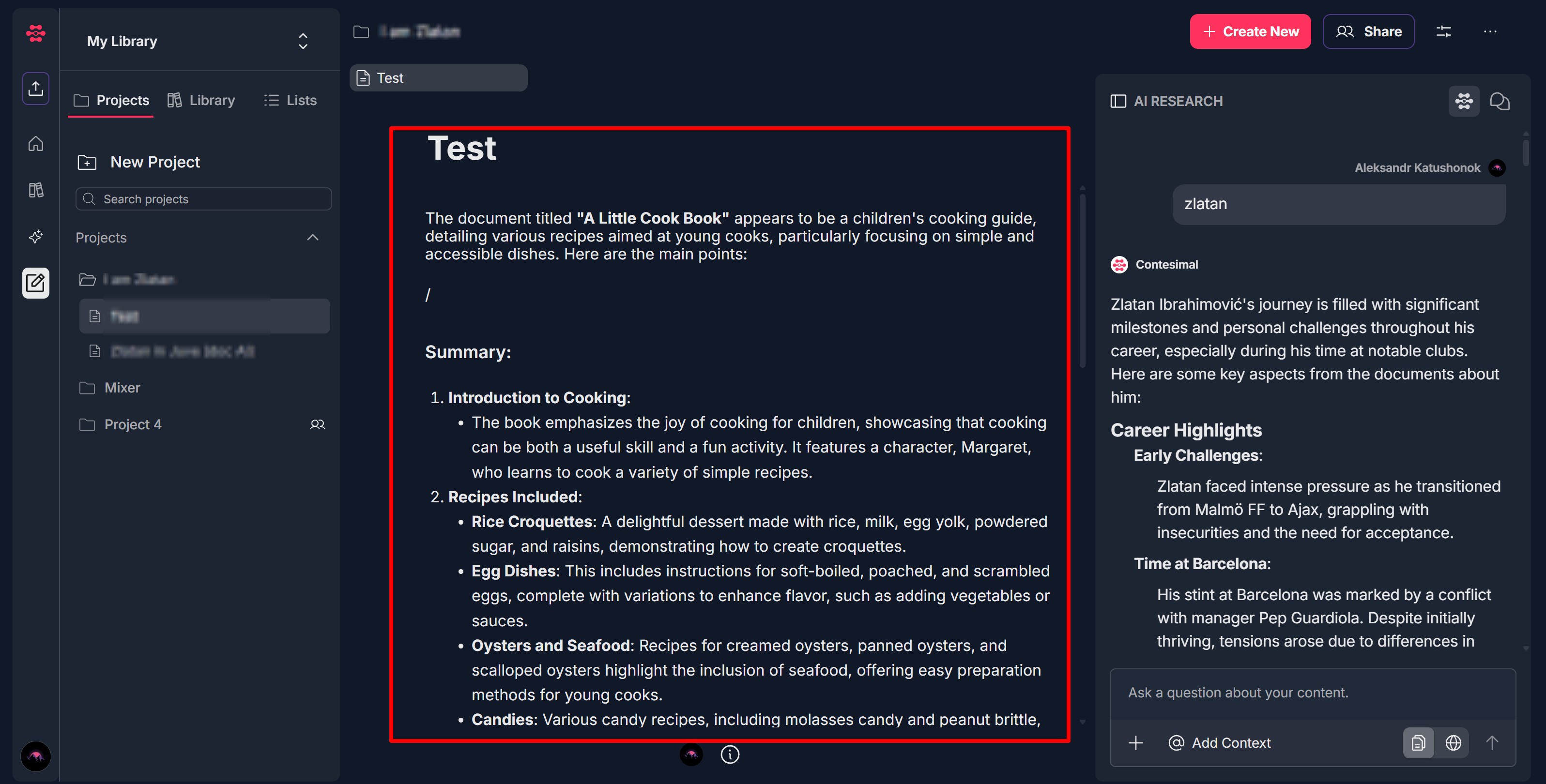The image size is (1546, 784).
Task: Select the edit note icon in sidebar
Action: coord(35,283)
